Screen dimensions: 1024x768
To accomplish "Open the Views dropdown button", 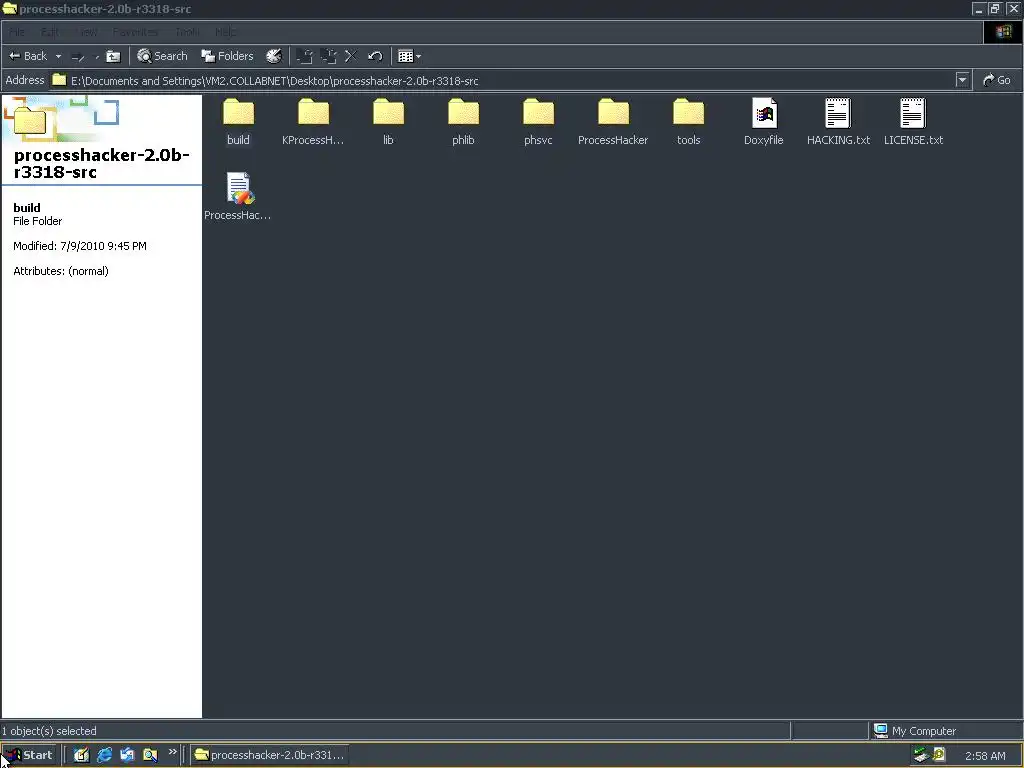I will click(409, 56).
